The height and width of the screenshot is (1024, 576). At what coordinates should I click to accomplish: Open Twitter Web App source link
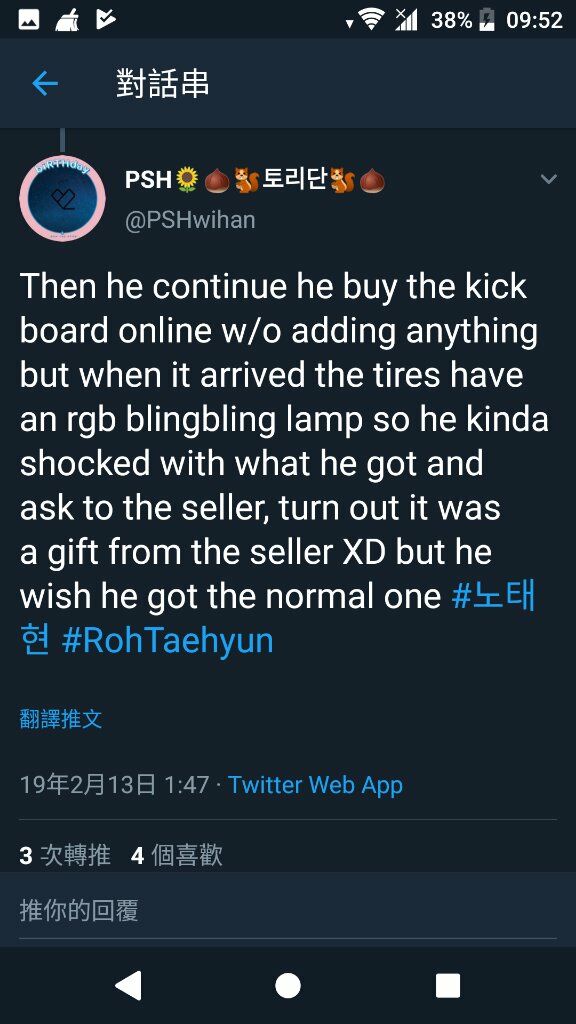pyautogui.click(x=315, y=784)
